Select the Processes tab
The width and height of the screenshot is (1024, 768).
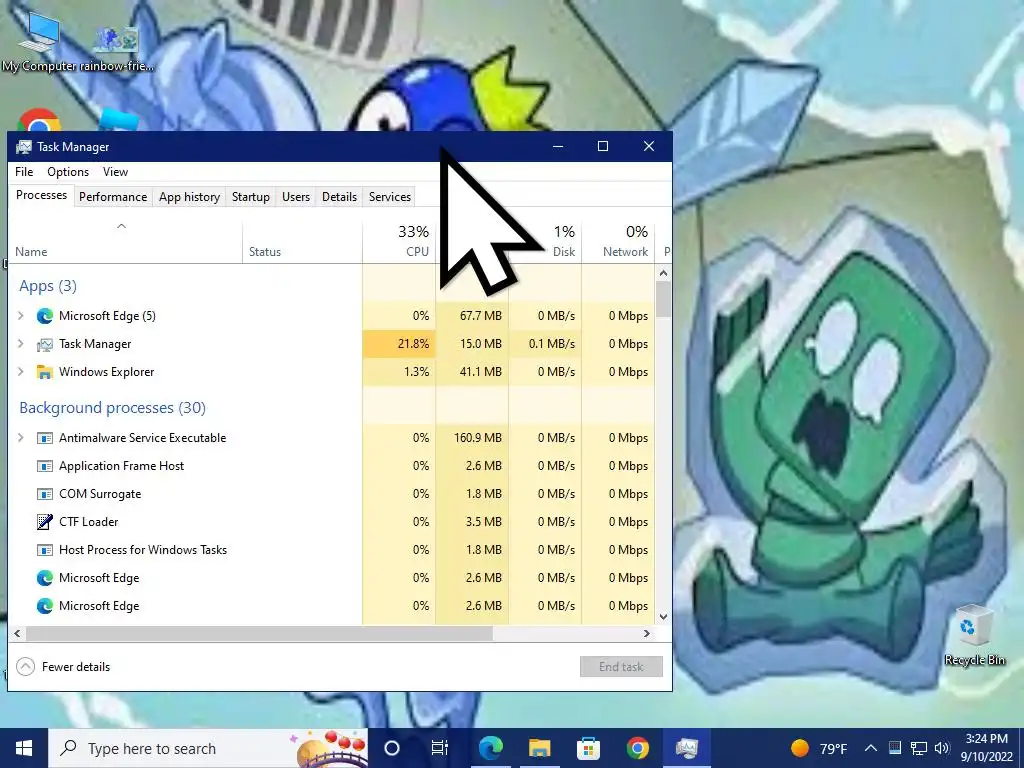pyautogui.click(x=41, y=195)
